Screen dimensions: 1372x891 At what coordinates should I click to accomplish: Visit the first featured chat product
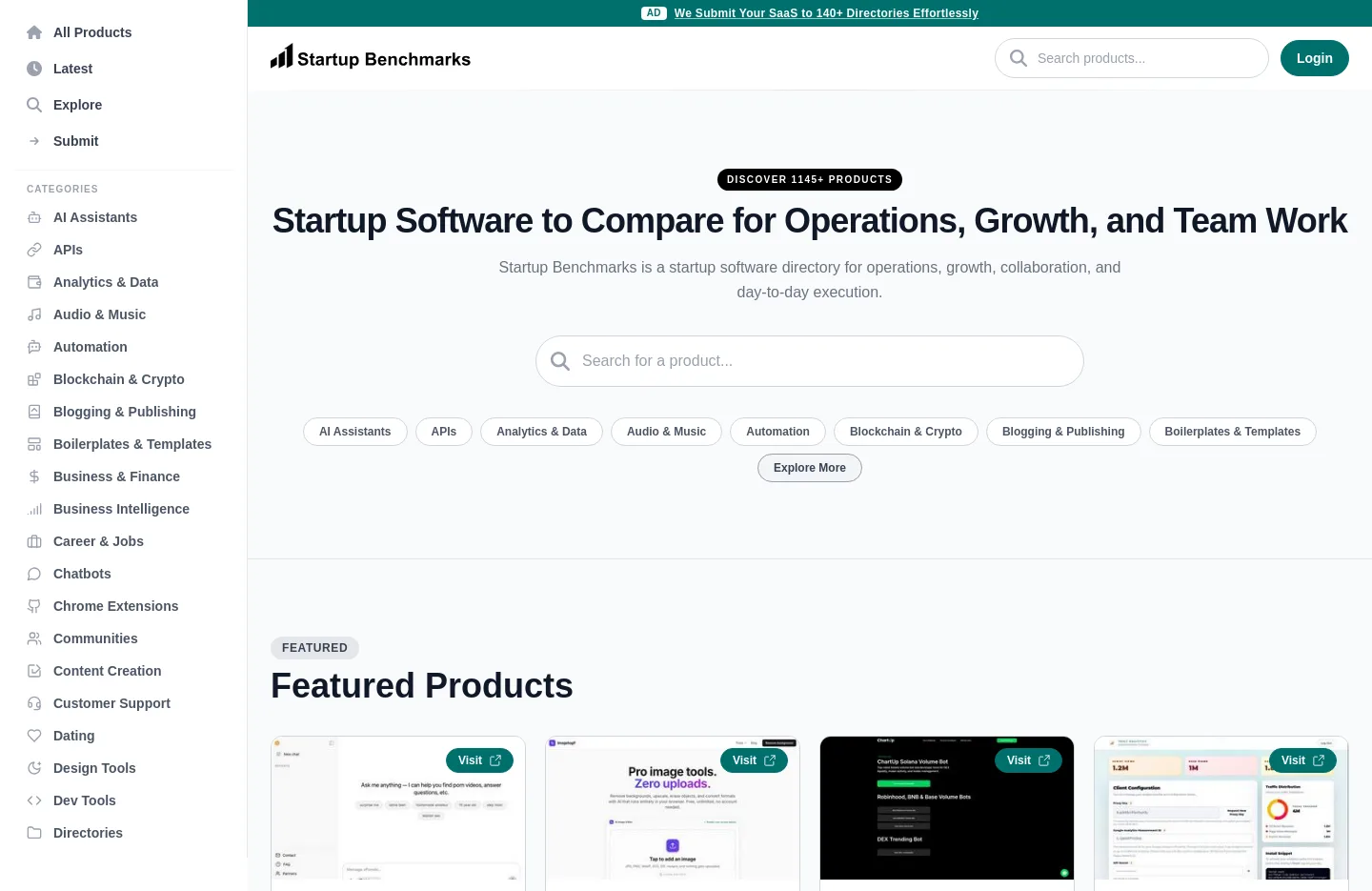tap(479, 760)
